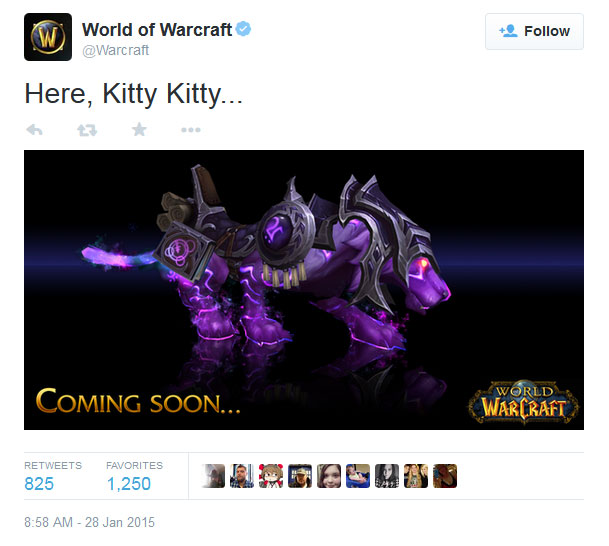Follow the World of Warcraft account
This screenshot has height=546, width=609.
click(x=534, y=31)
